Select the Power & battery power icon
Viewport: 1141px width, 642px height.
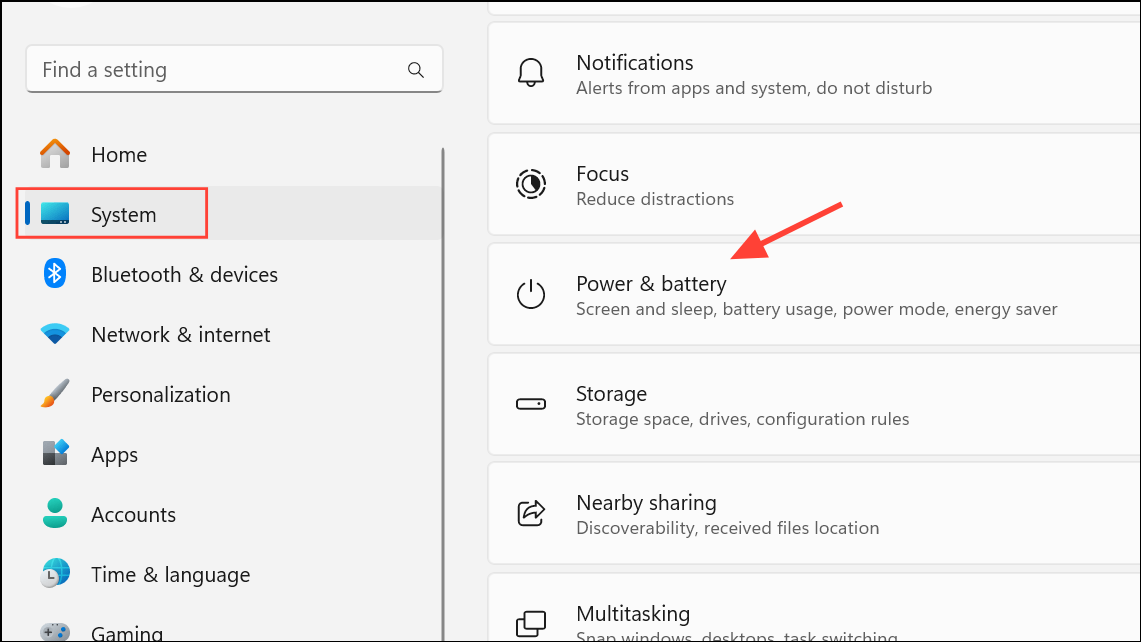[x=531, y=294]
